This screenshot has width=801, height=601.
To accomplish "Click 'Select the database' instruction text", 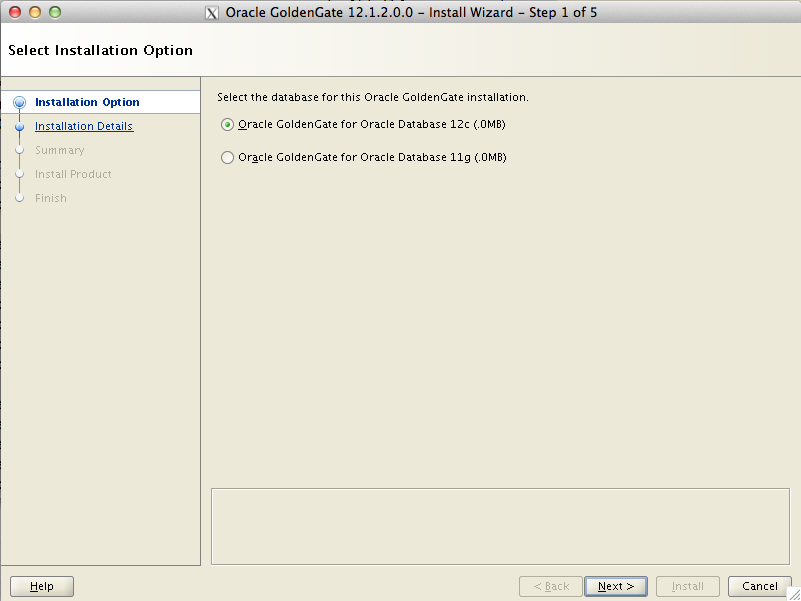I will click(x=373, y=97).
